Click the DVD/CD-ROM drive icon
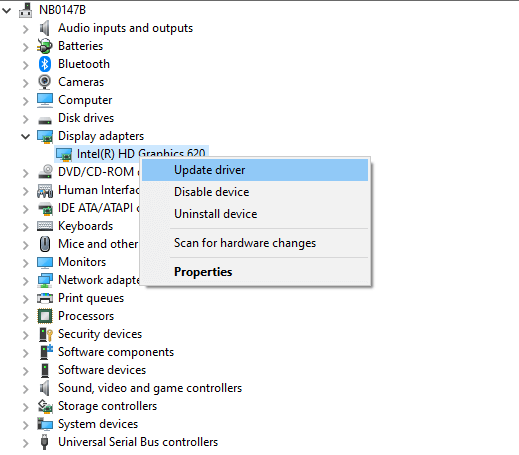Image resolution: width=519 pixels, height=455 pixels. pyautogui.click(x=45, y=172)
